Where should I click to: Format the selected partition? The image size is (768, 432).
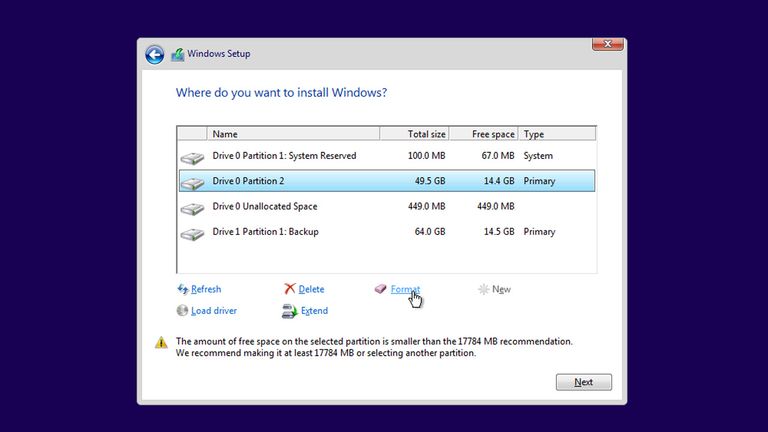coord(405,289)
